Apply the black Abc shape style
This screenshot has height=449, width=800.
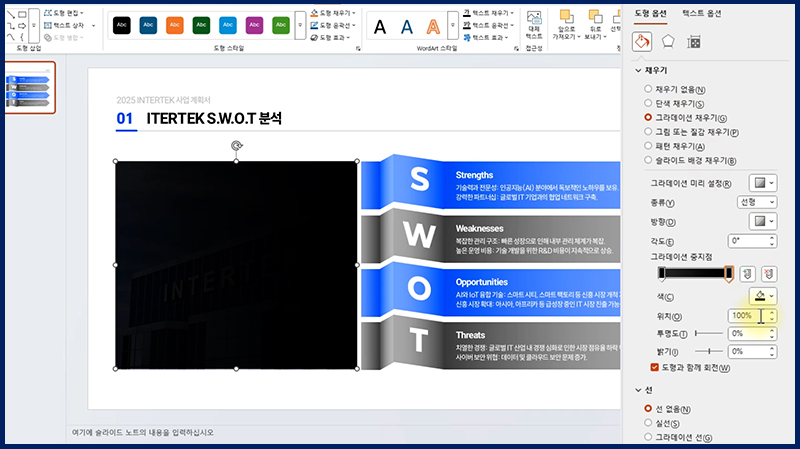[121, 25]
